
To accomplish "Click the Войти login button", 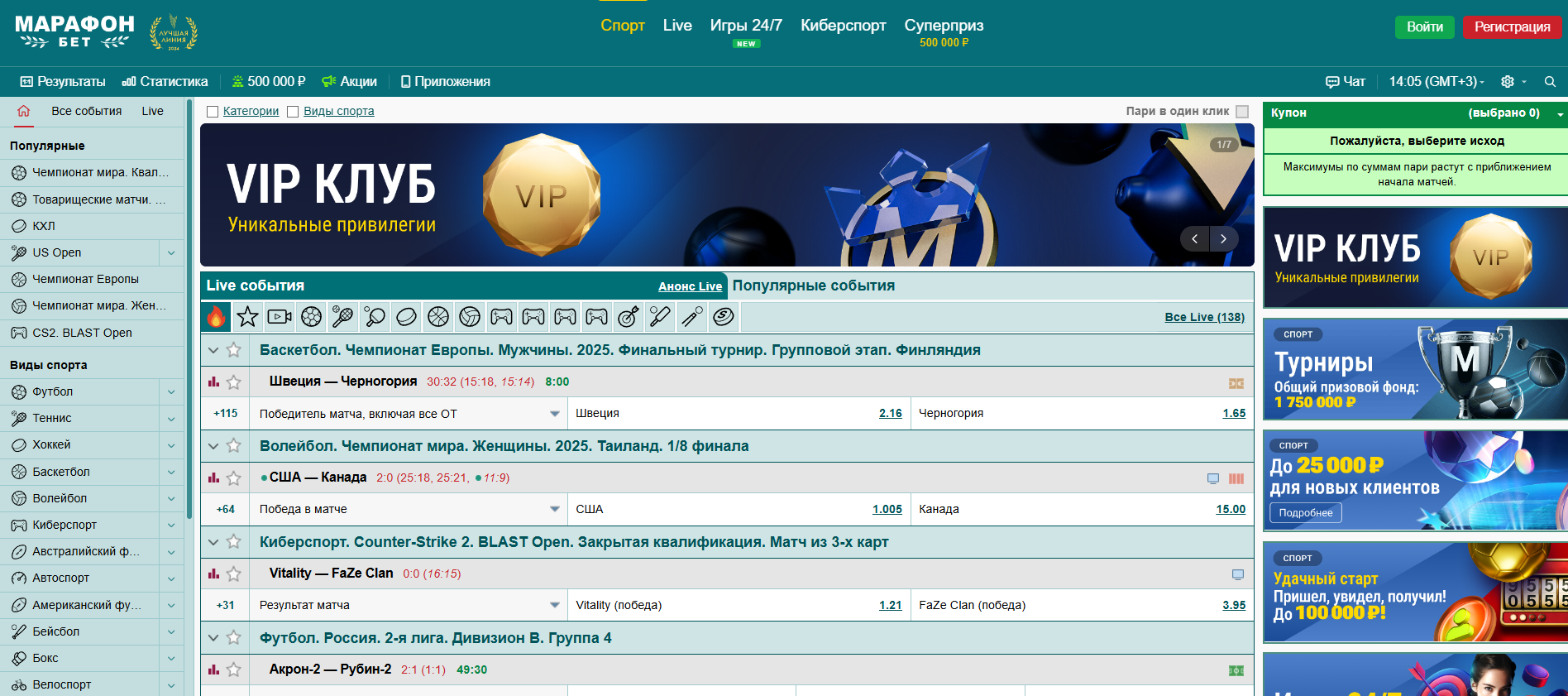I will [x=1425, y=26].
